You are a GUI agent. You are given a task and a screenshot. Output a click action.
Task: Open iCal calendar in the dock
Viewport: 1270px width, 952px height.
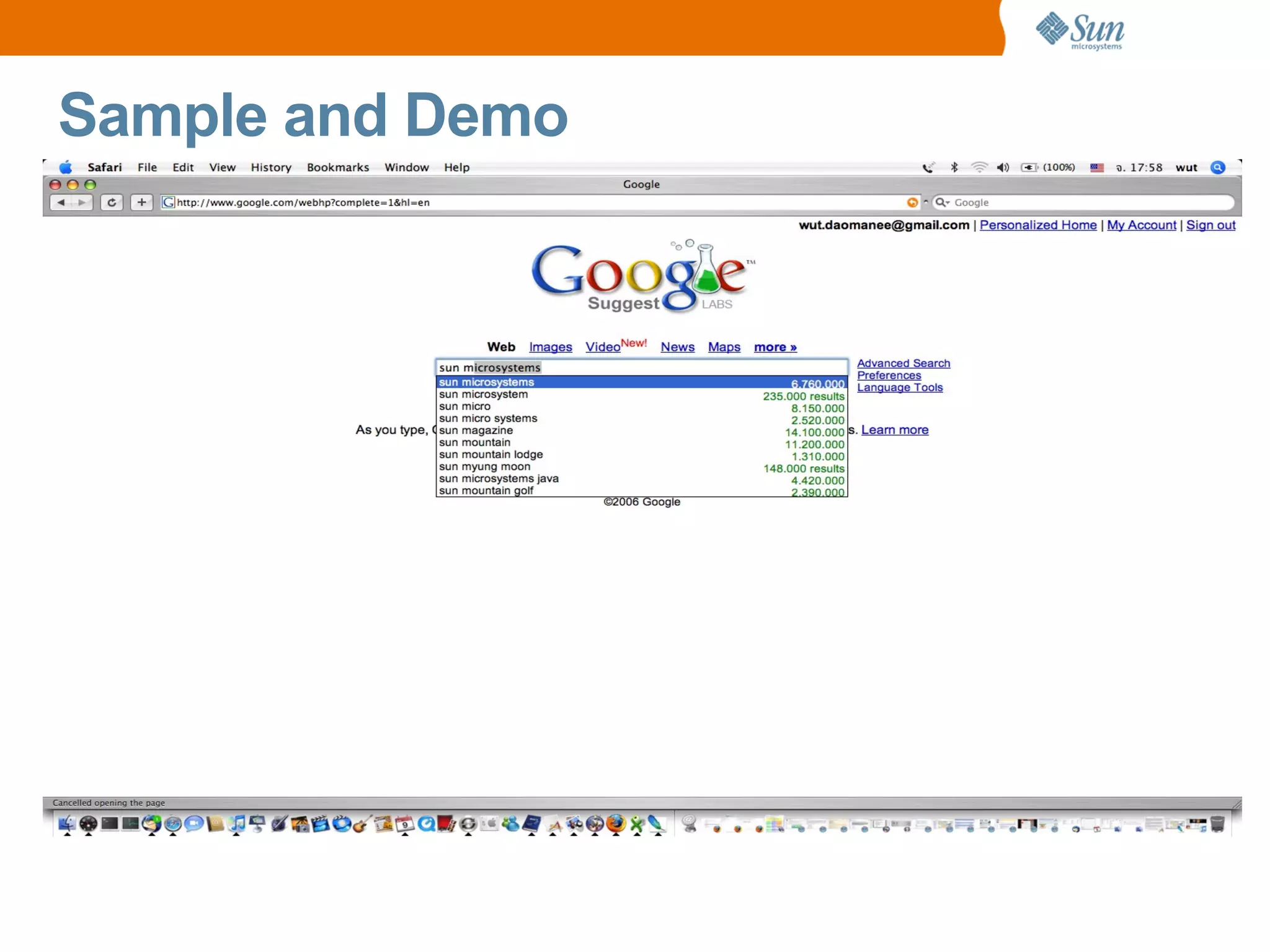coord(405,824)
